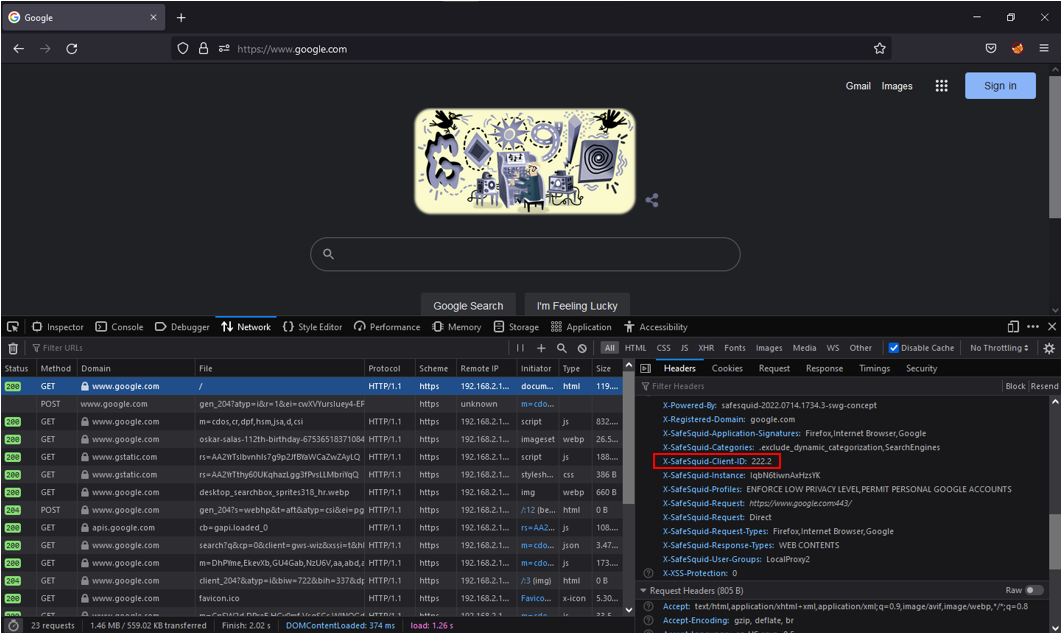
Task: Click the address bar padlock icon
Action: point(203,49)
